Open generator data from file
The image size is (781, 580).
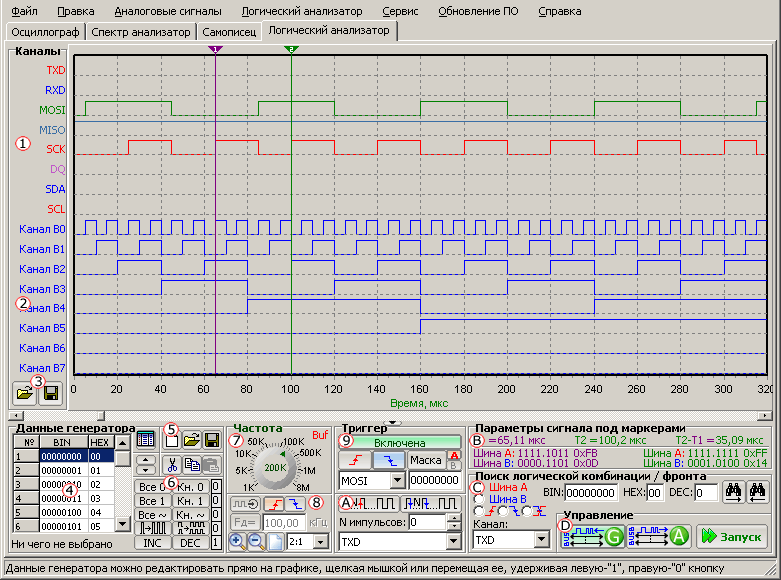192,440
